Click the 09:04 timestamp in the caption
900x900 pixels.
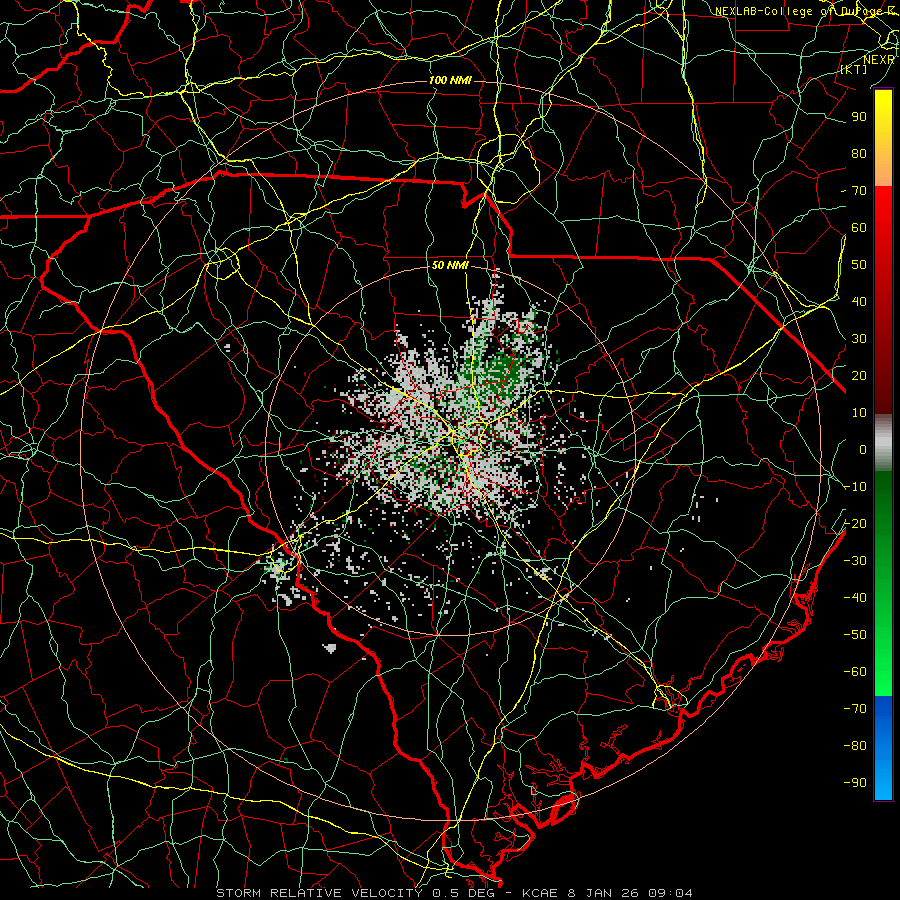tap(670, 893)
